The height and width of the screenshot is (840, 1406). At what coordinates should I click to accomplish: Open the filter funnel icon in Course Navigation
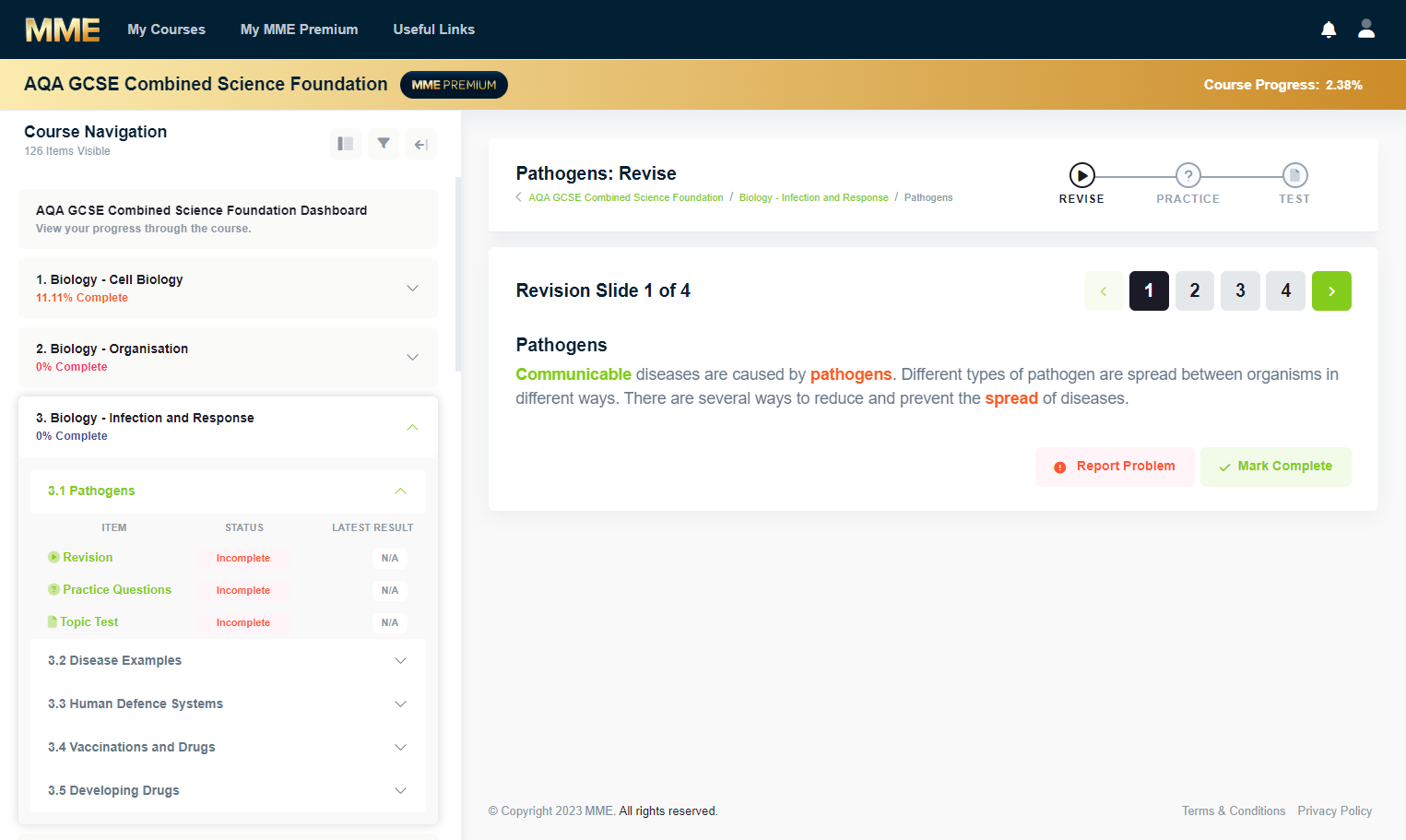click(x=384, y=144)
